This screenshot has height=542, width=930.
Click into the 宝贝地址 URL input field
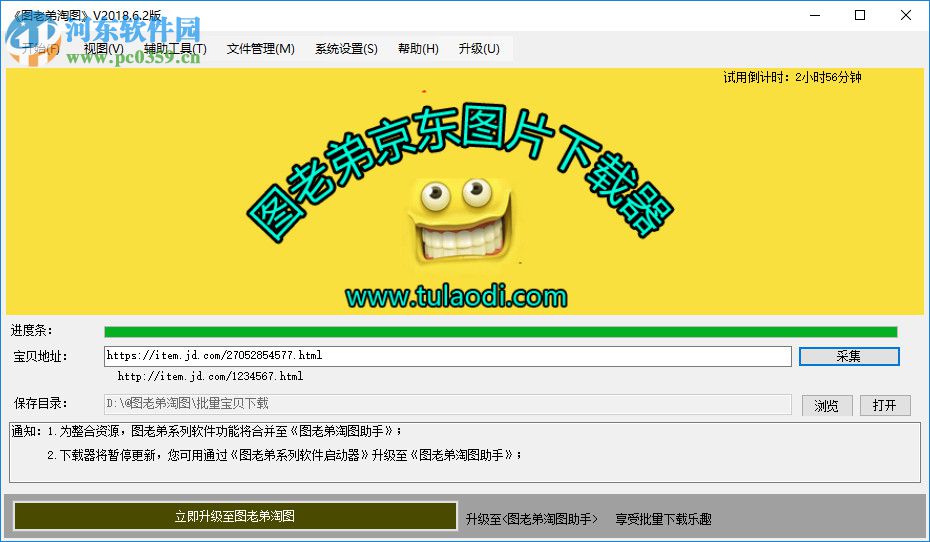[x=448, y=356]
